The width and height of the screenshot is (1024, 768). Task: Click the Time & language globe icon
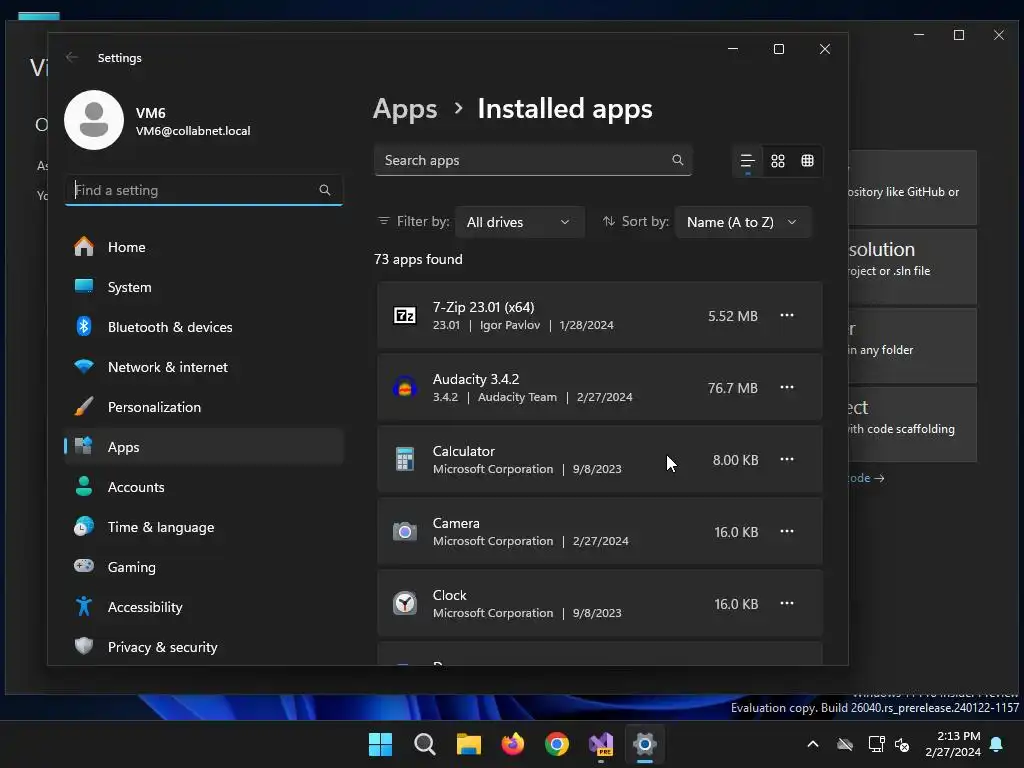(x=84, y=526)
